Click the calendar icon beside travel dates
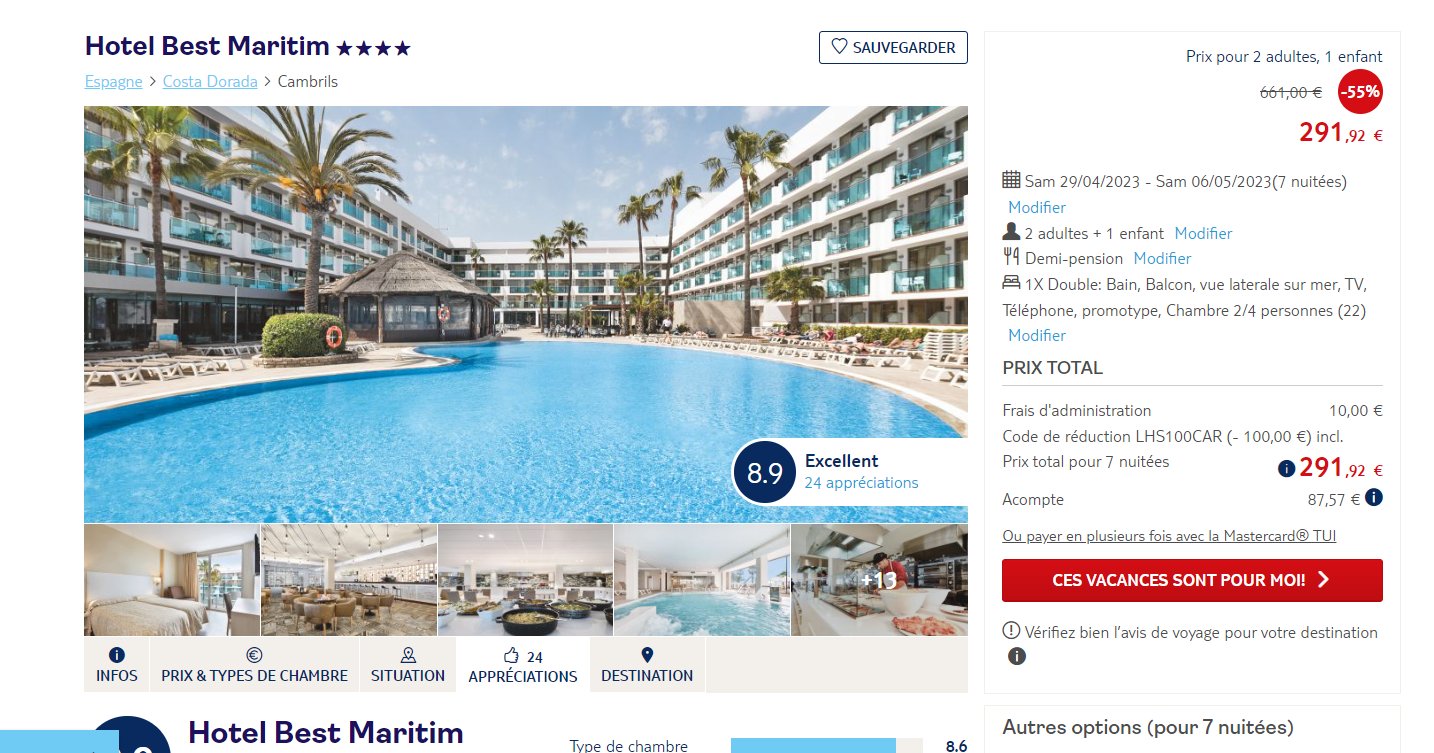This screenshot has width=1434, height=753. 1011,180
